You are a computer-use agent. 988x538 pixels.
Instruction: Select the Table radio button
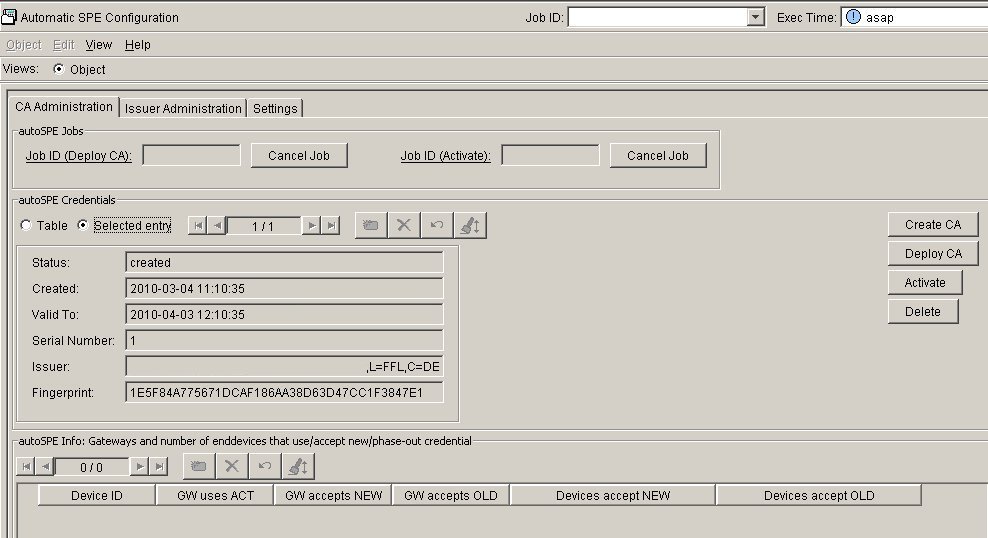click(26, 225)
